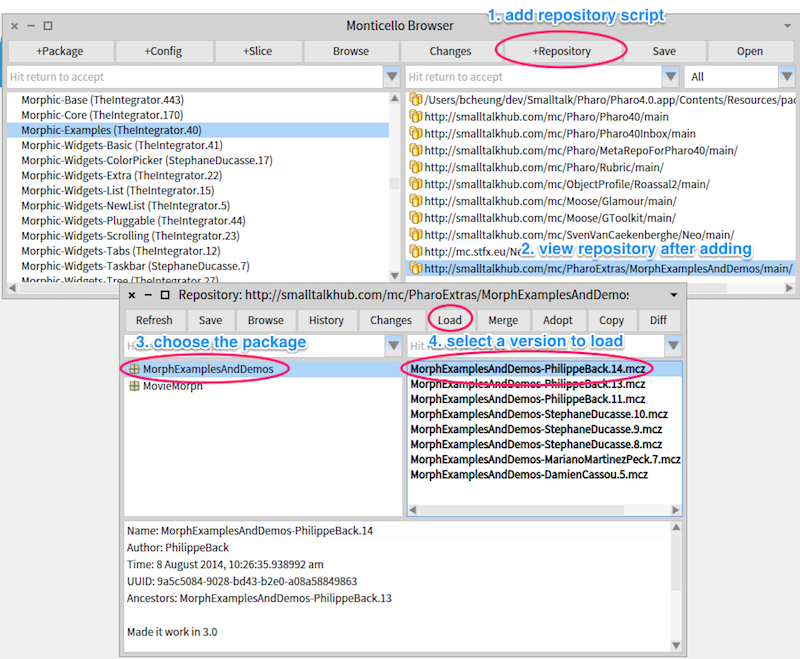Open the Monticello Browser window menu arrow
The width and height of the screenshot is (800, 659).
point(787,26)
